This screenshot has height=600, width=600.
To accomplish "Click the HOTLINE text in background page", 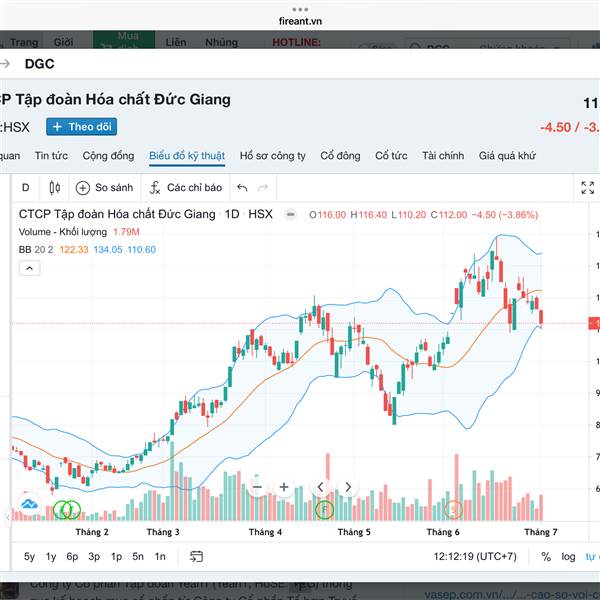I will tap(296, 42).
